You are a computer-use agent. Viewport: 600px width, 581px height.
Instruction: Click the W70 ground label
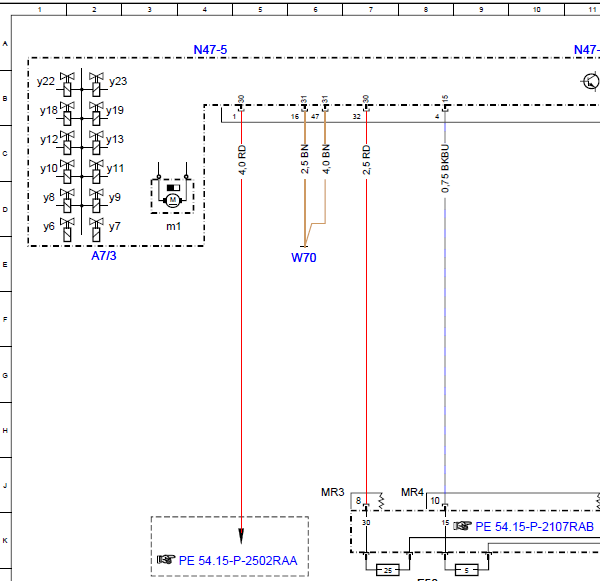304,258
